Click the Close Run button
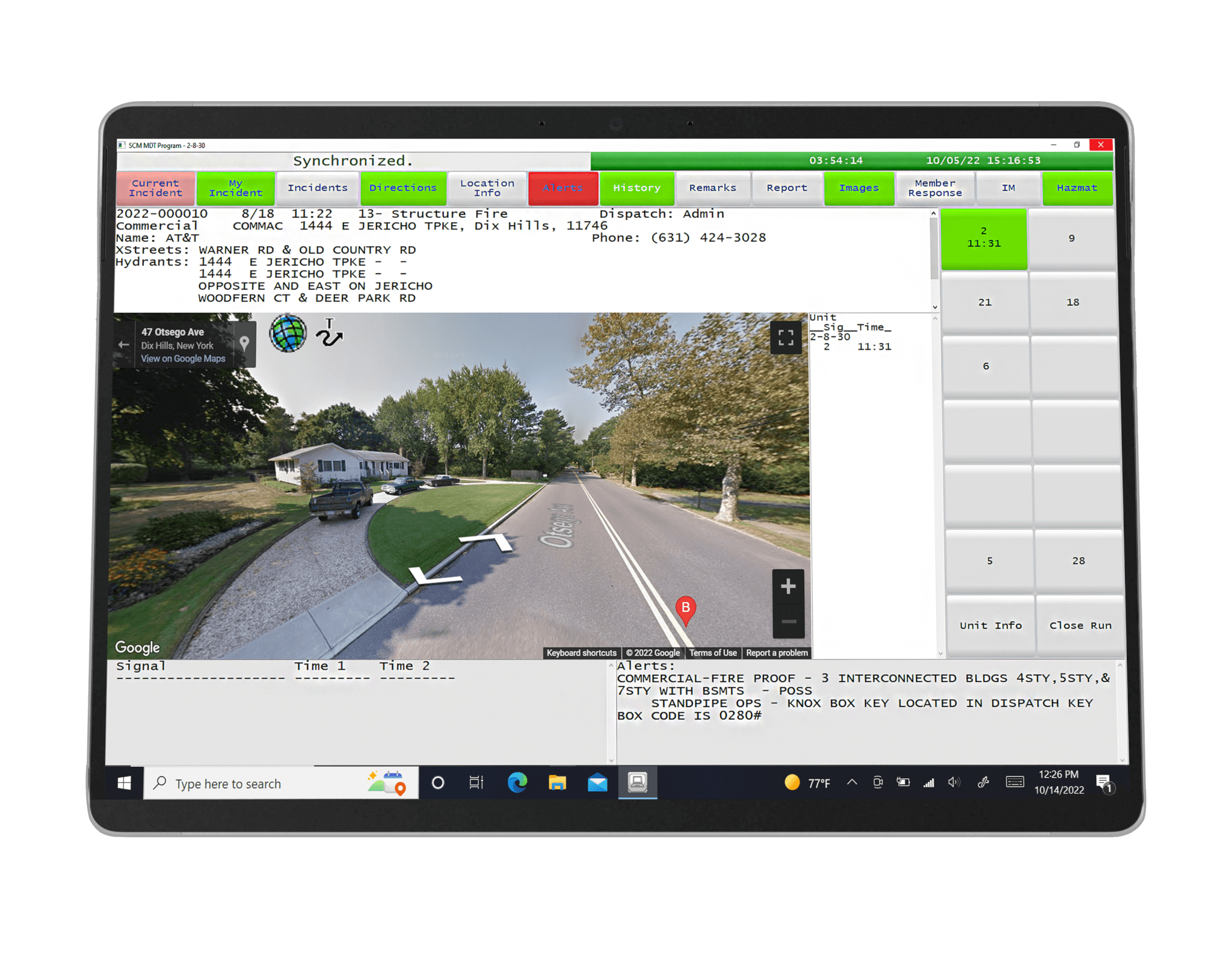This screenshot has width=1232, height=975. coord(1080,625)
